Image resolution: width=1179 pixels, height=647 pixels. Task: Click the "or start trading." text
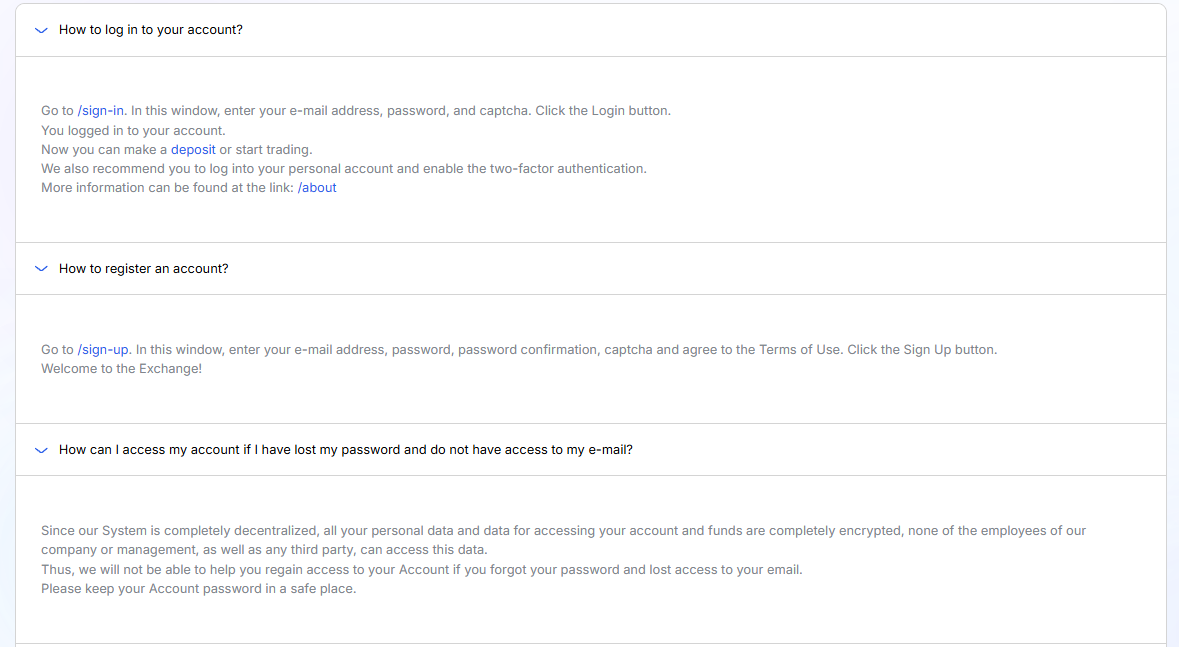(266, 150)
